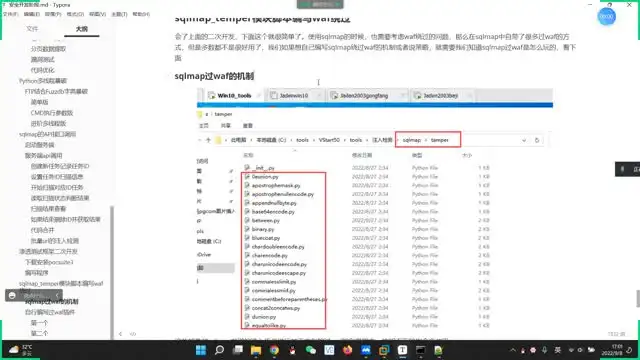Select the 简单版 outline entry
This screenshot has height=360, width=640.
click(x=40, y=102)
